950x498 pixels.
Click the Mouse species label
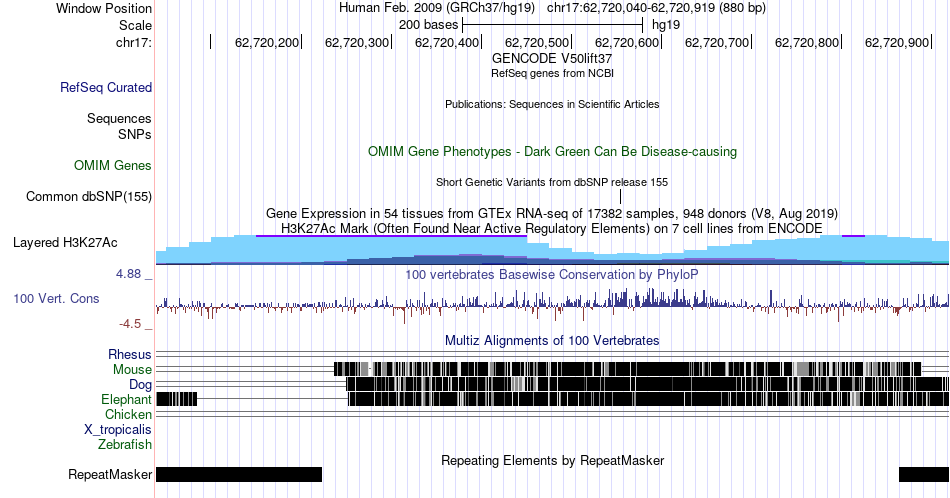[132, 370]
